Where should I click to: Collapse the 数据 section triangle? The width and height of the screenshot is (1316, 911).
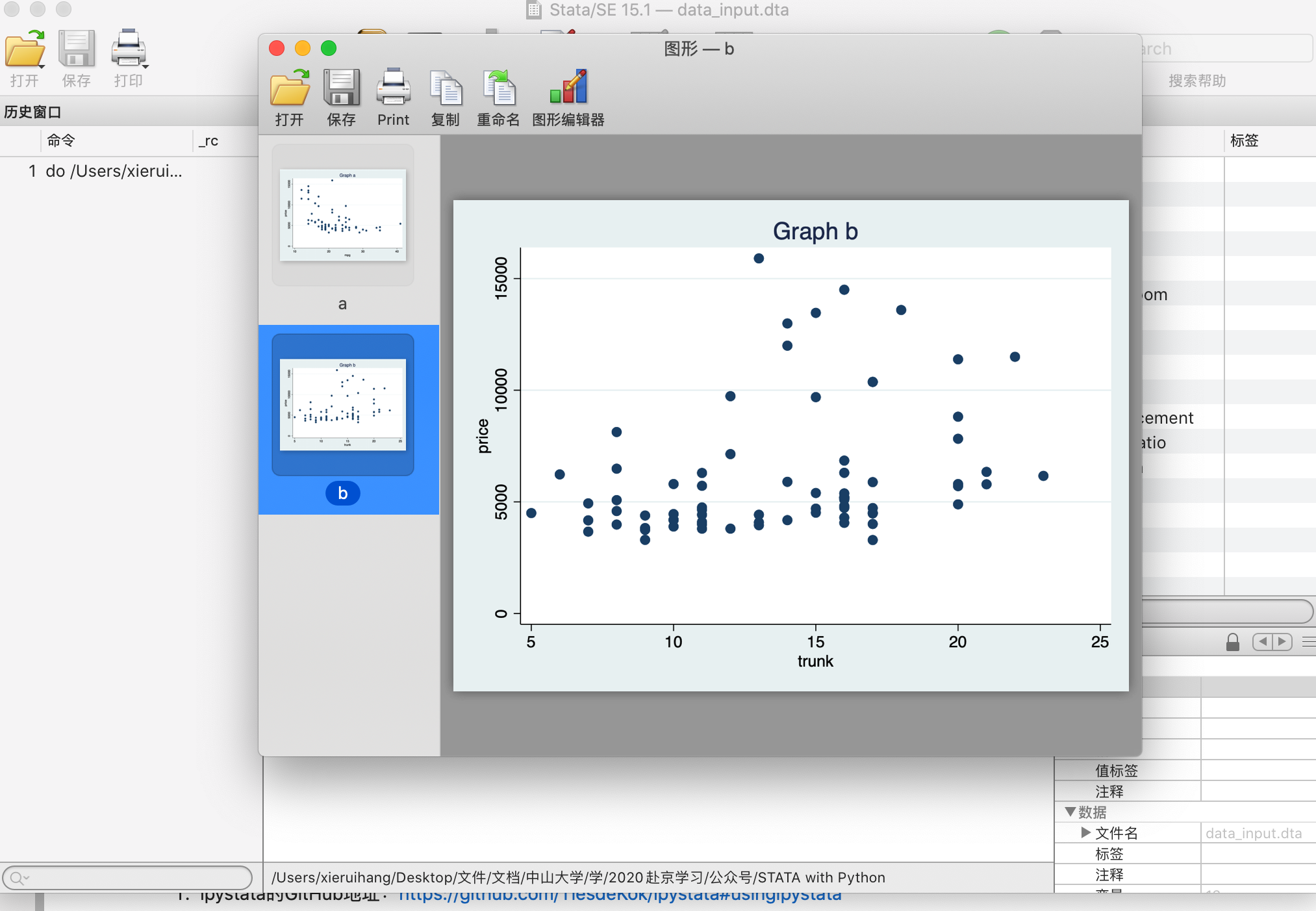point(1070,812)
